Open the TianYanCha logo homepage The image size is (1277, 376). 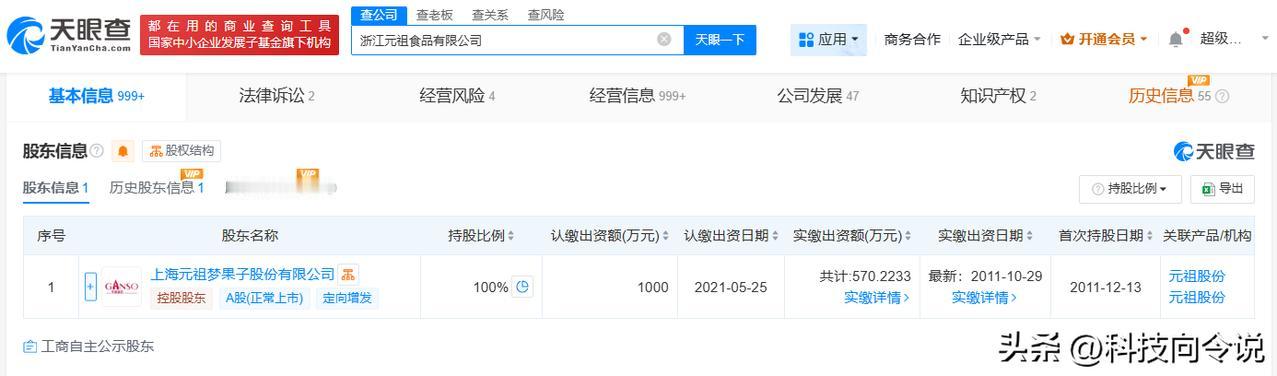69,34
